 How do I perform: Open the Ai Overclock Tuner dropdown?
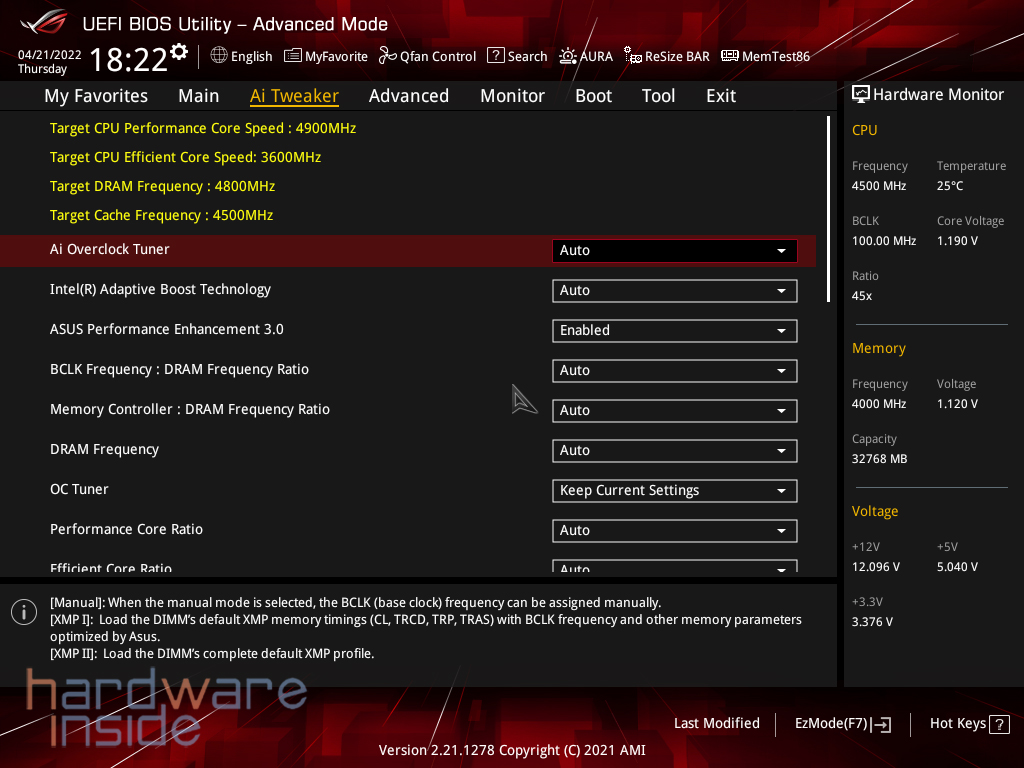coord(674,250)
